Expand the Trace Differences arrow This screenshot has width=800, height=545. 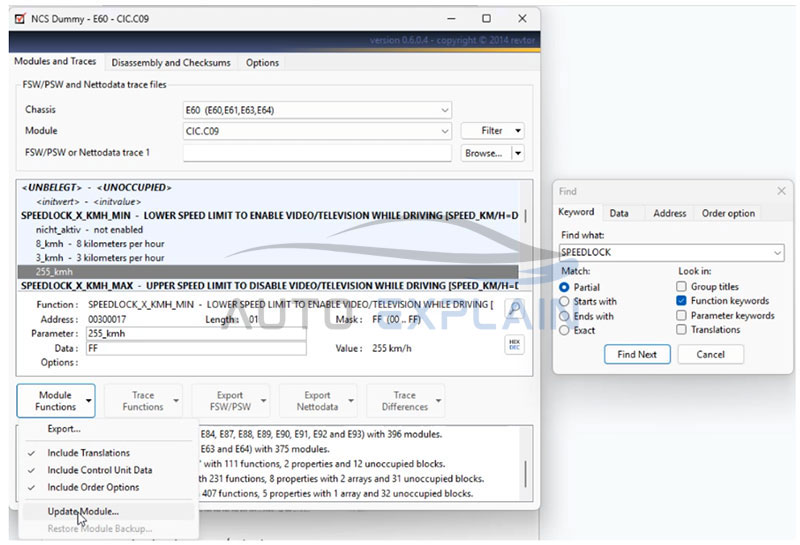pos(438,401)
